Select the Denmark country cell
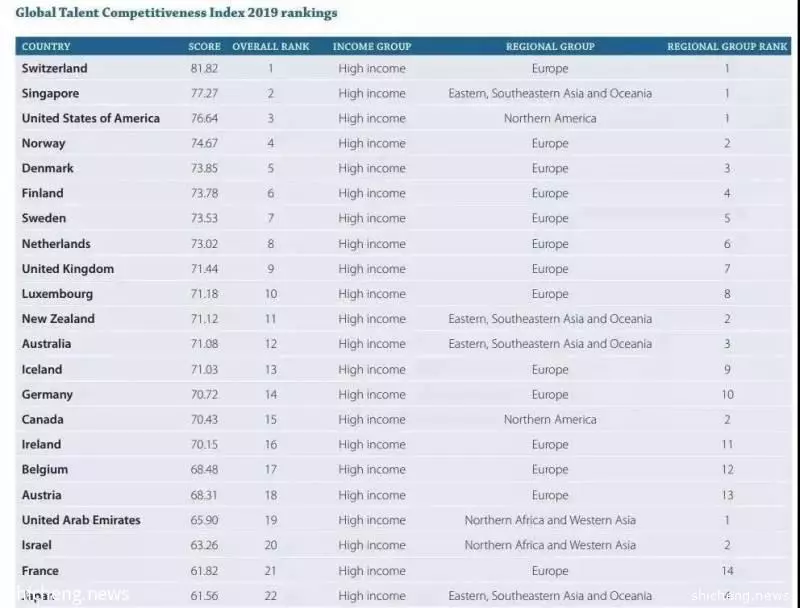The height and width of the screenshot is (608, 800). [x=47, y=168]
